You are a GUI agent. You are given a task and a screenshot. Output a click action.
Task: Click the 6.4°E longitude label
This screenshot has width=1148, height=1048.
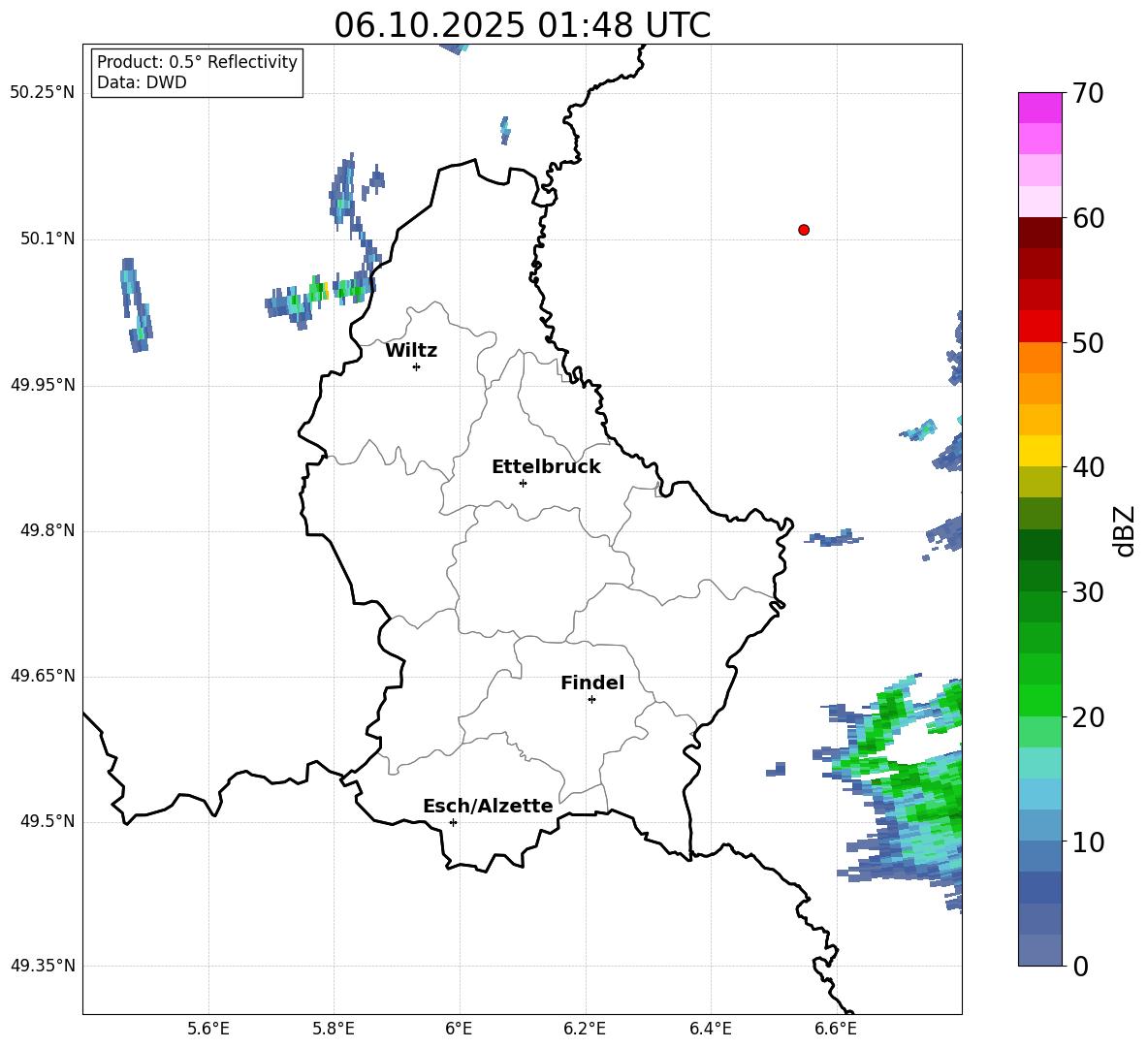[x=710, y=1029]
